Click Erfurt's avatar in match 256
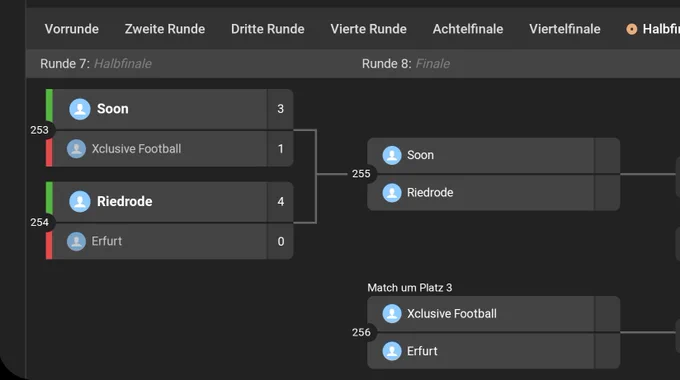 (392, 351)
